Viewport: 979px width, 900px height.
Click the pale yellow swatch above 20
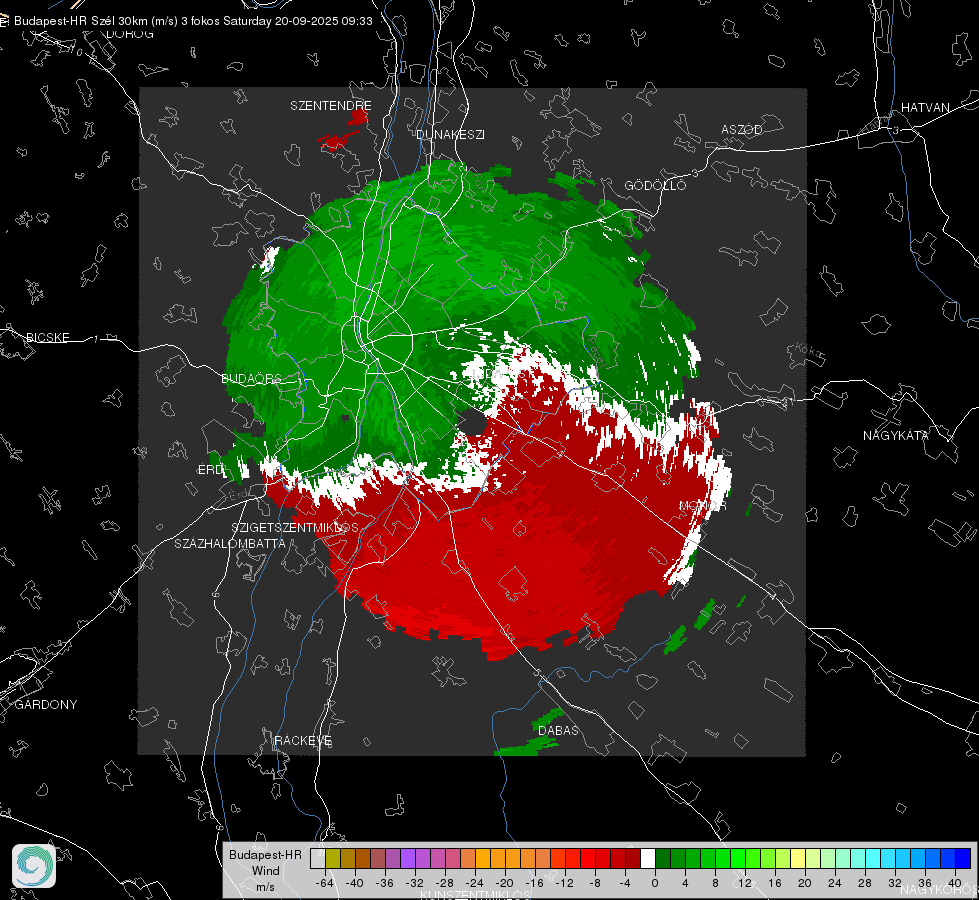click(x=799, y=858)
